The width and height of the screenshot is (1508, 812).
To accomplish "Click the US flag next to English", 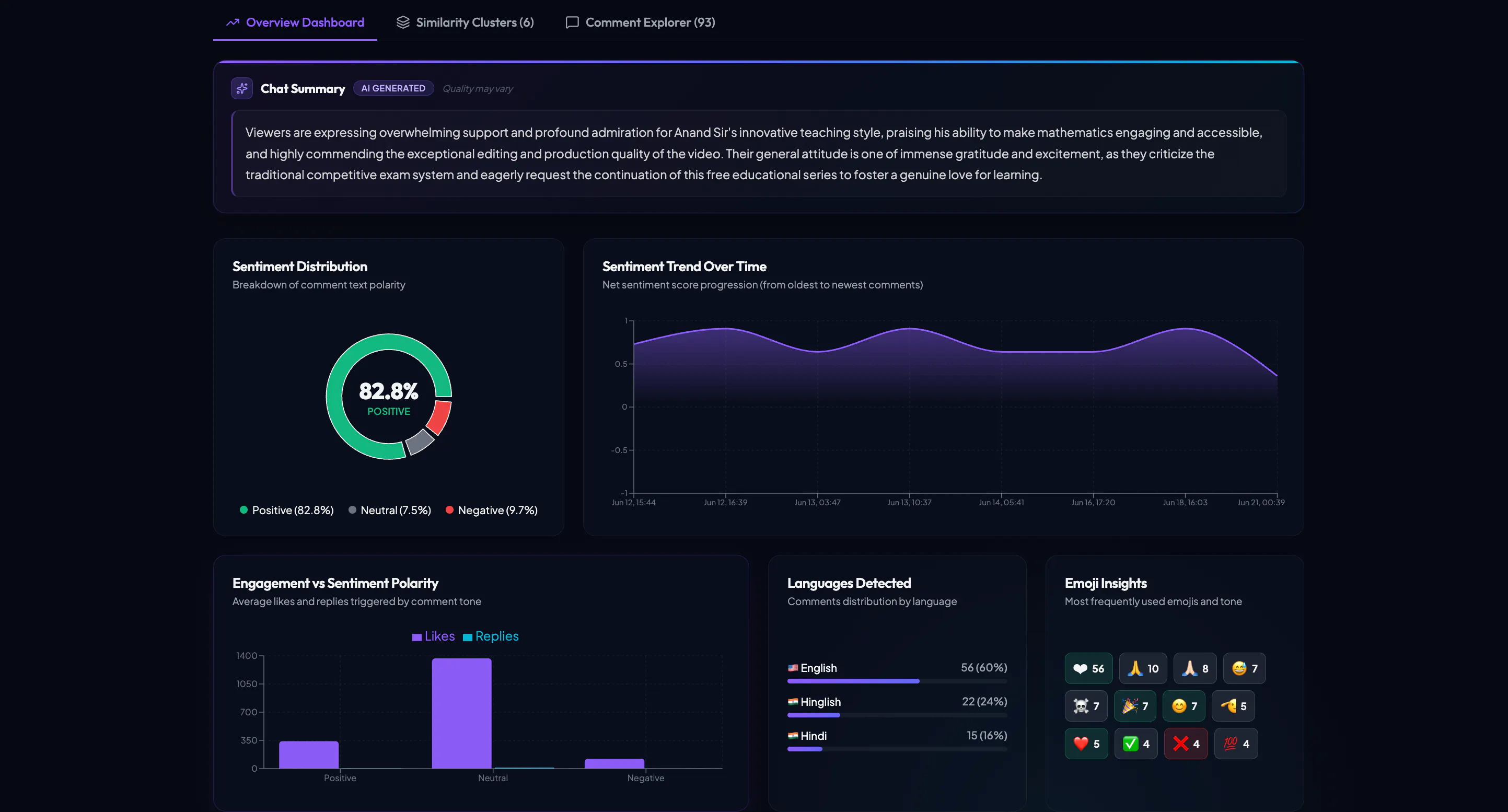I will click(793, 668).
